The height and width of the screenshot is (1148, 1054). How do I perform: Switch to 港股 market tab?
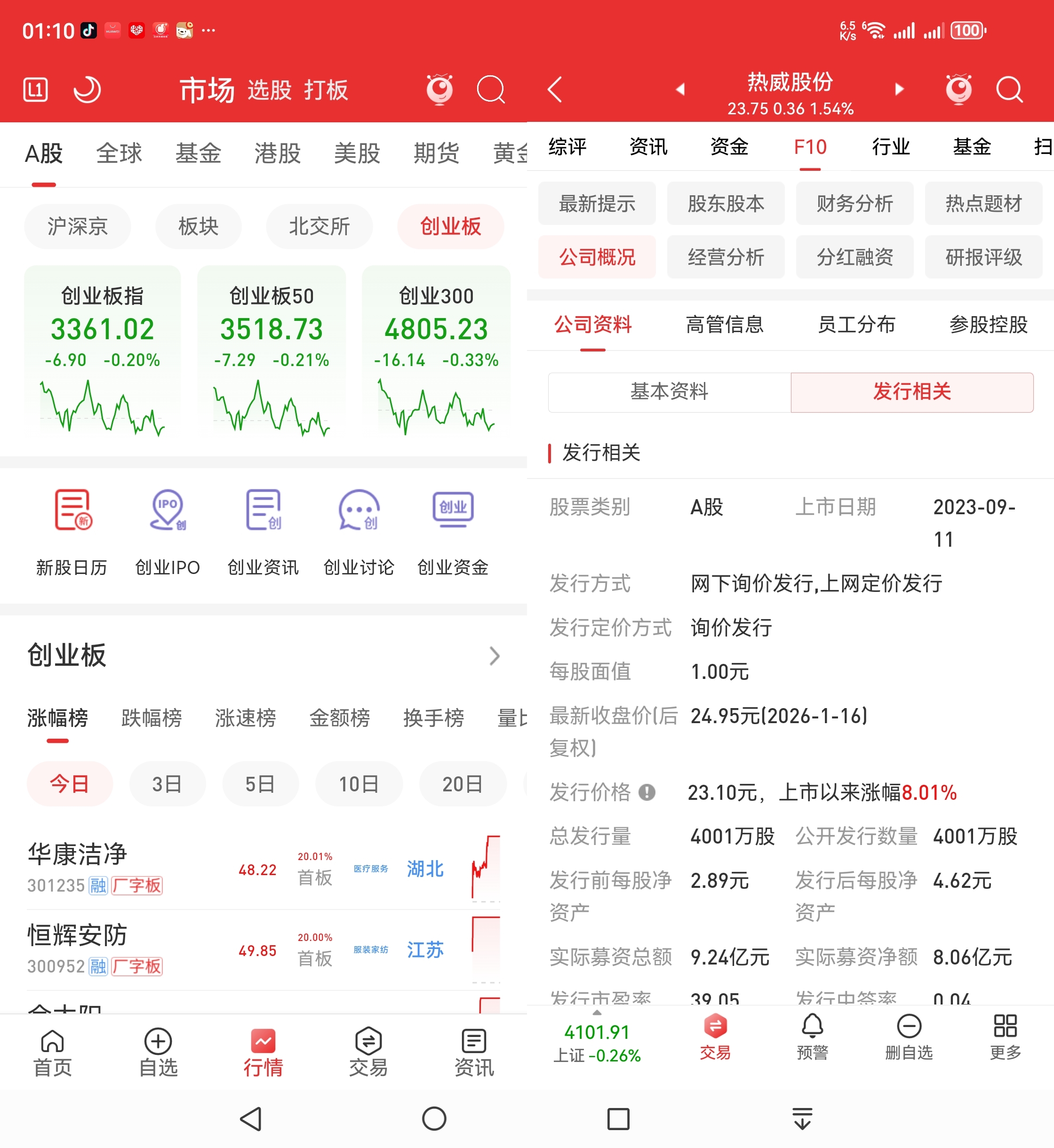click(277, 153)
